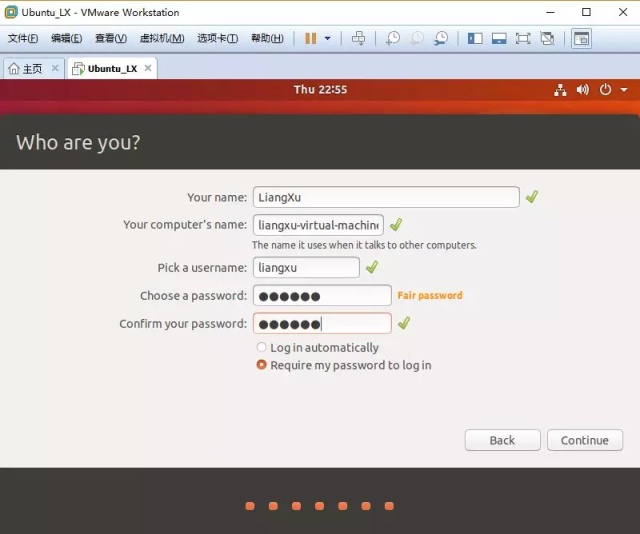The height and width of the screenshot is (534, 640).
Task: Open the console view icon
Action: (581, 39)
